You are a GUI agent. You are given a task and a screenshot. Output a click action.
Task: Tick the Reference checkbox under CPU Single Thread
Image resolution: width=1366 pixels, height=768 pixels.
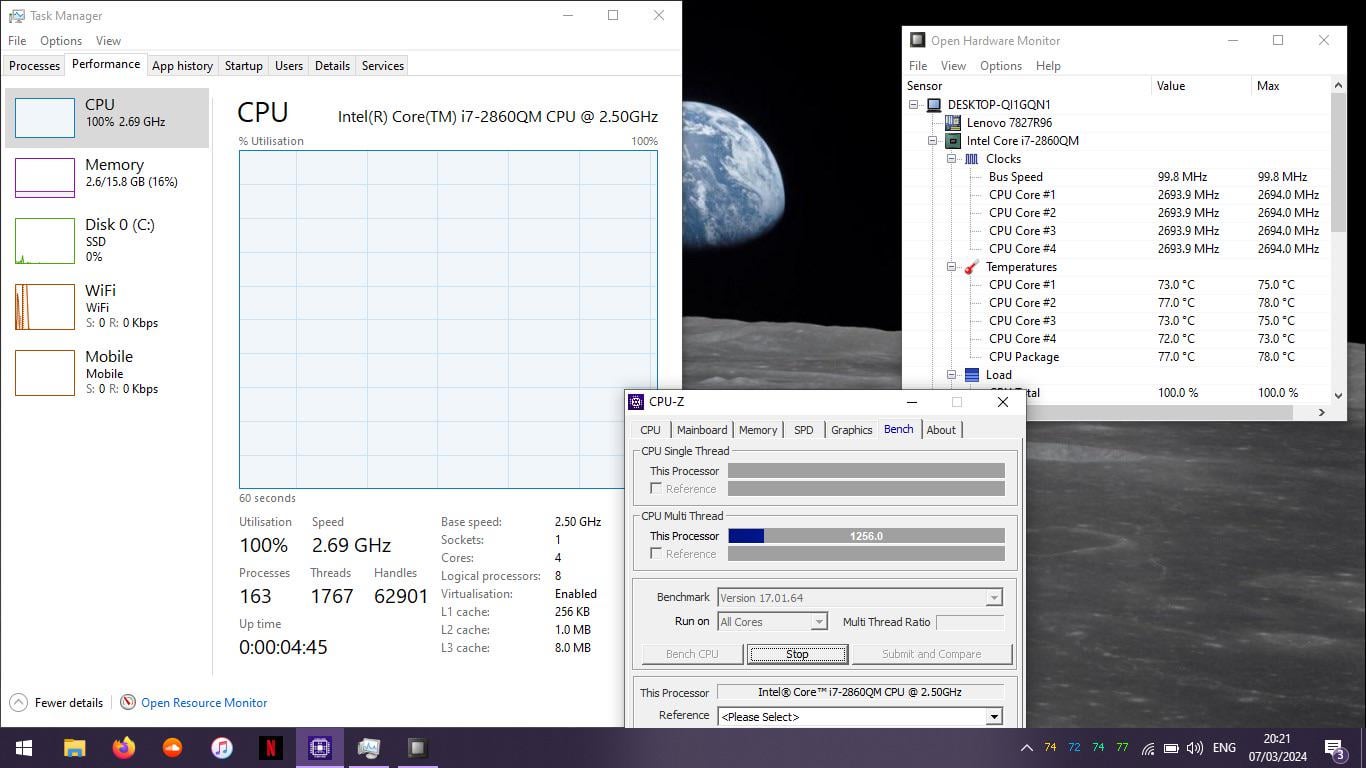click(x=656, y=489)
